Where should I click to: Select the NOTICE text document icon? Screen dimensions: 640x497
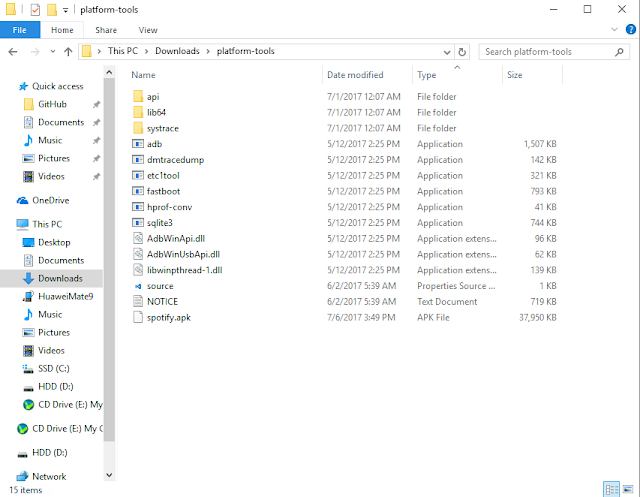[x=138, y=302]
